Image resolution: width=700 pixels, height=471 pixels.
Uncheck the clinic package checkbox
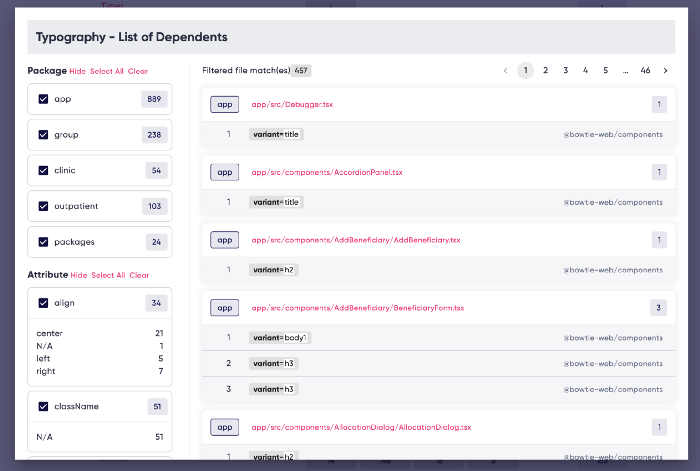pos(43,171)
